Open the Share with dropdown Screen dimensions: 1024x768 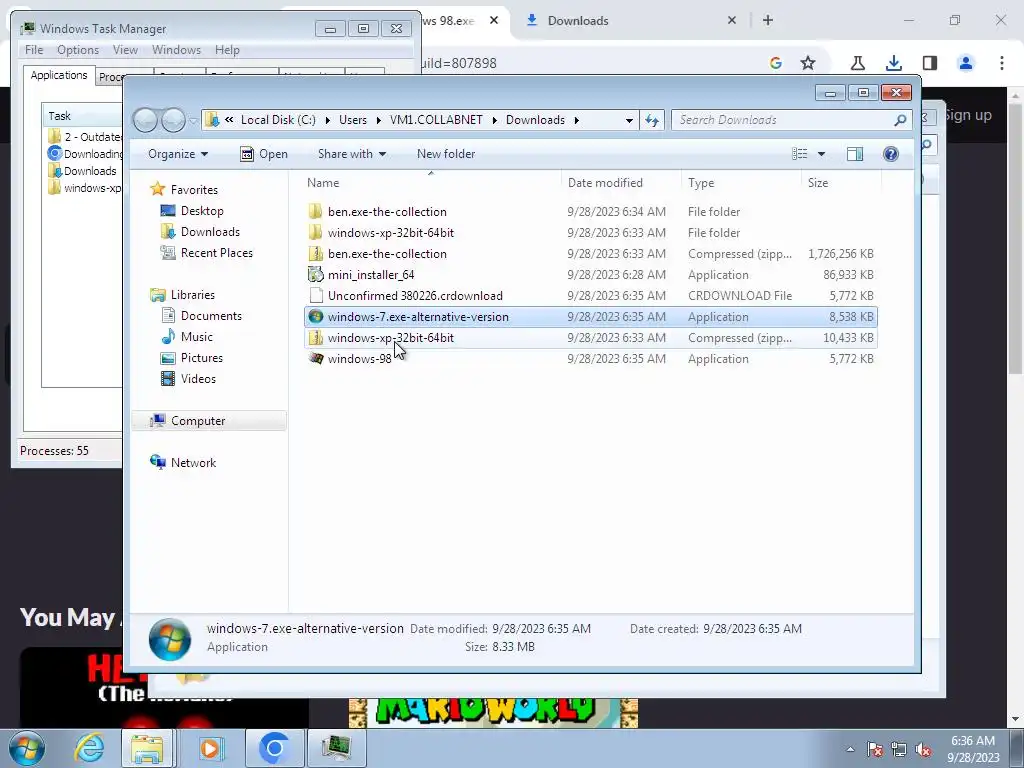pos(351,154)
